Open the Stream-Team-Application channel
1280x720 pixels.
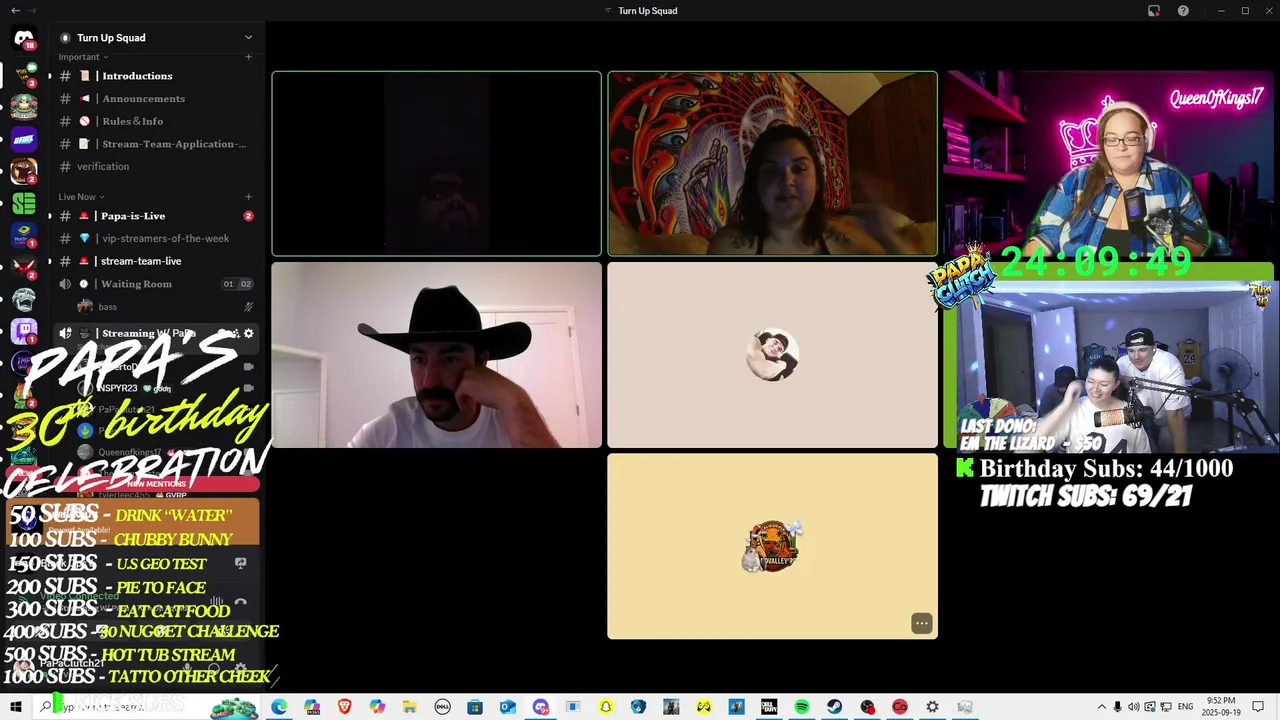pyautogui.click(x=155, y=144)
